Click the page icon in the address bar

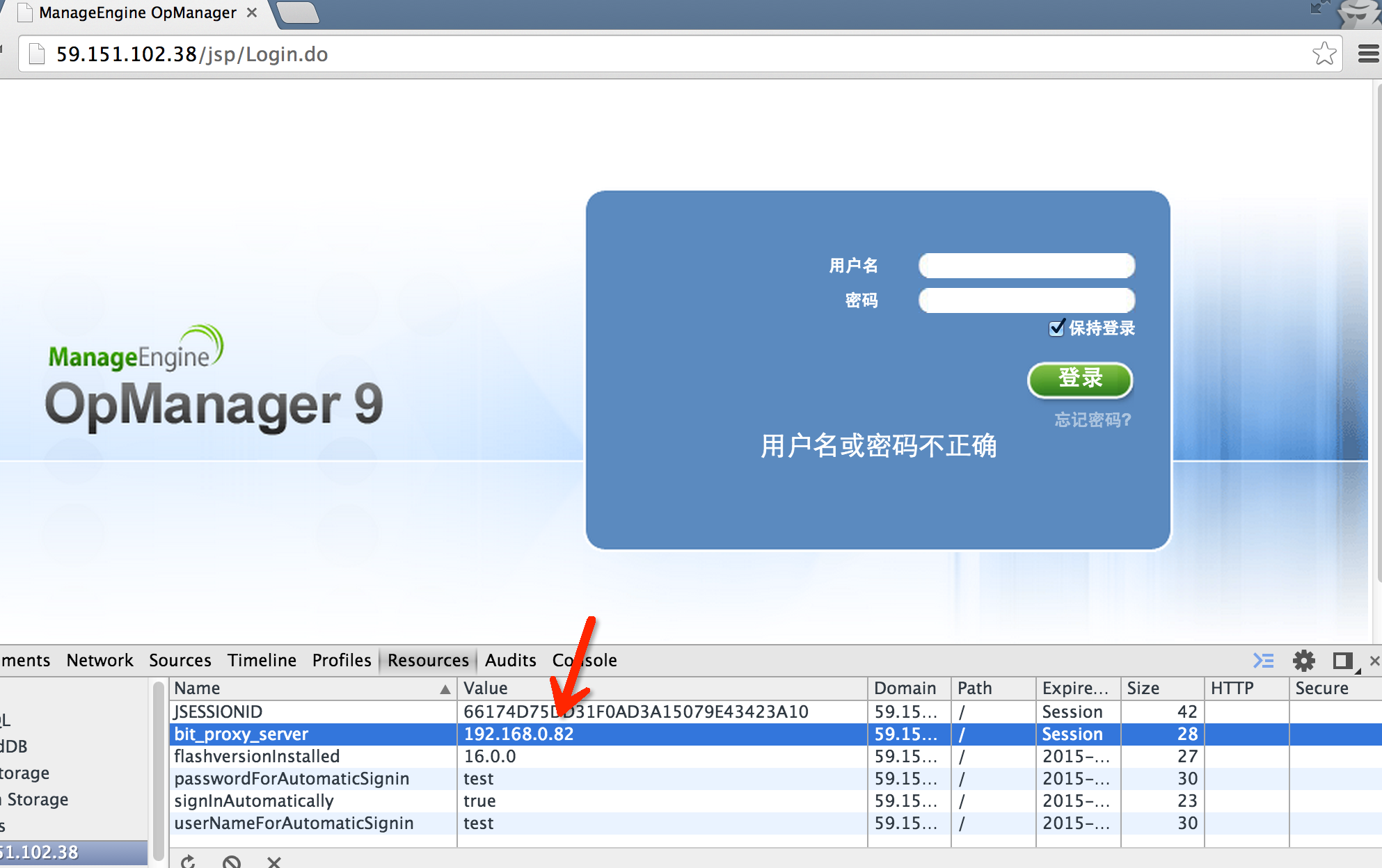point(36,54)
